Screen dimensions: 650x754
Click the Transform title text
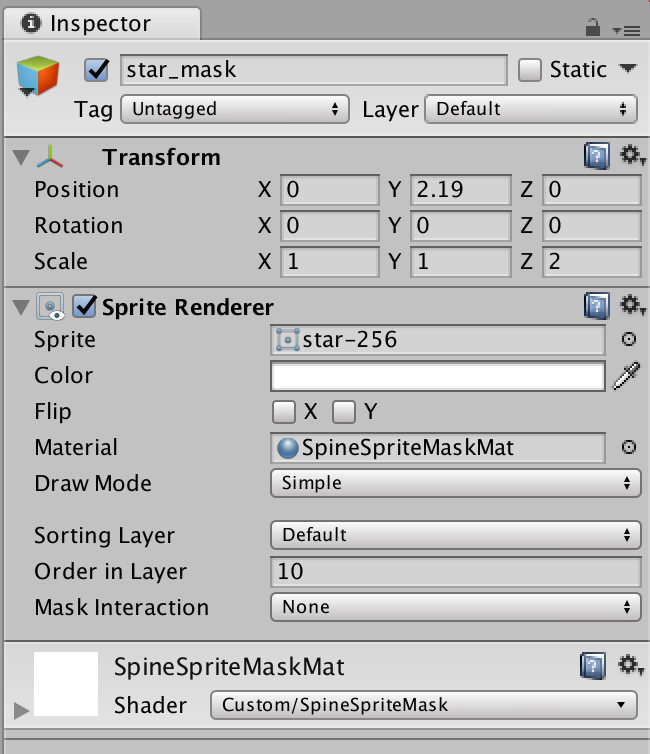(162, 158)
